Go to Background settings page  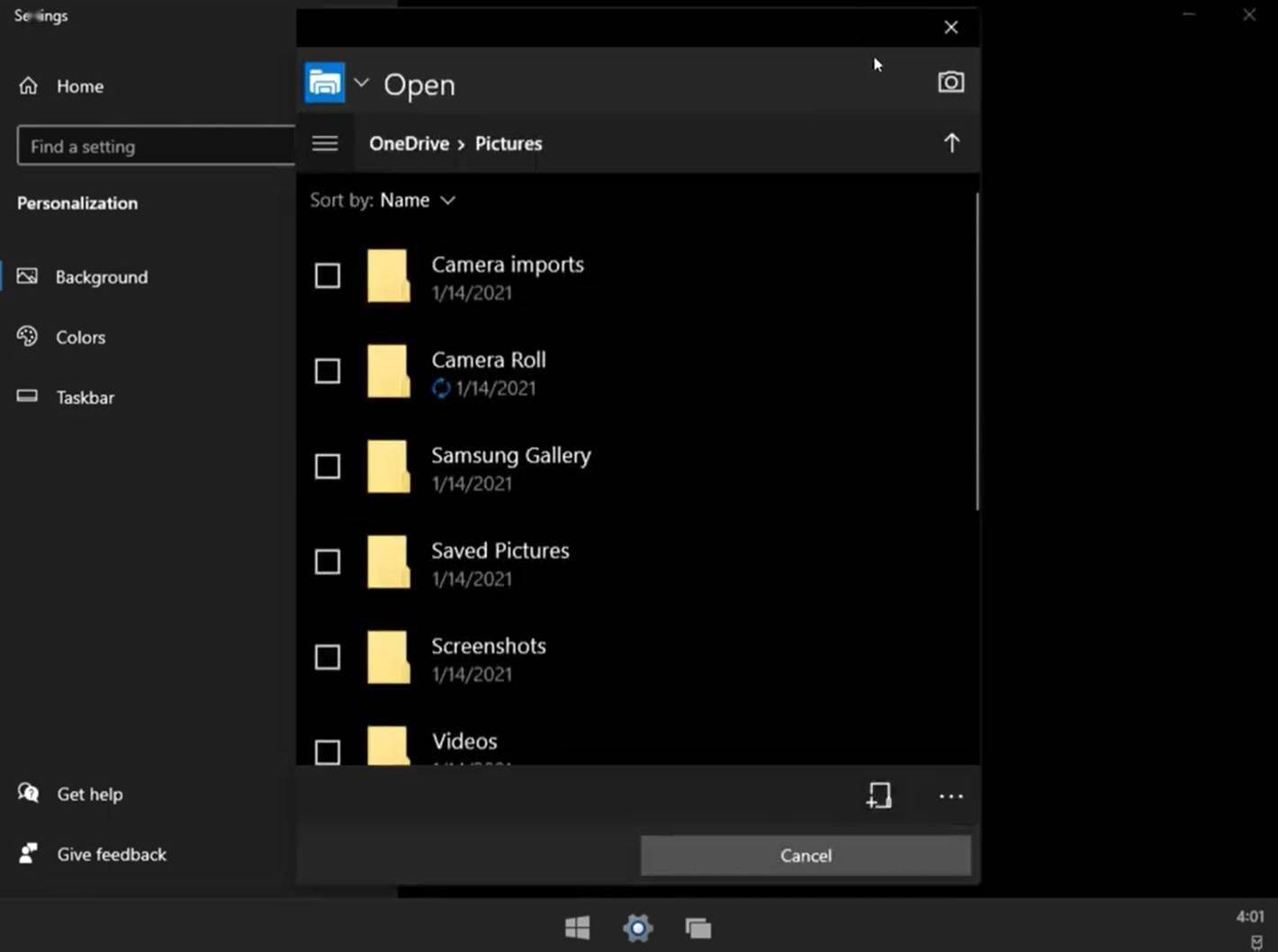[102, 277]
